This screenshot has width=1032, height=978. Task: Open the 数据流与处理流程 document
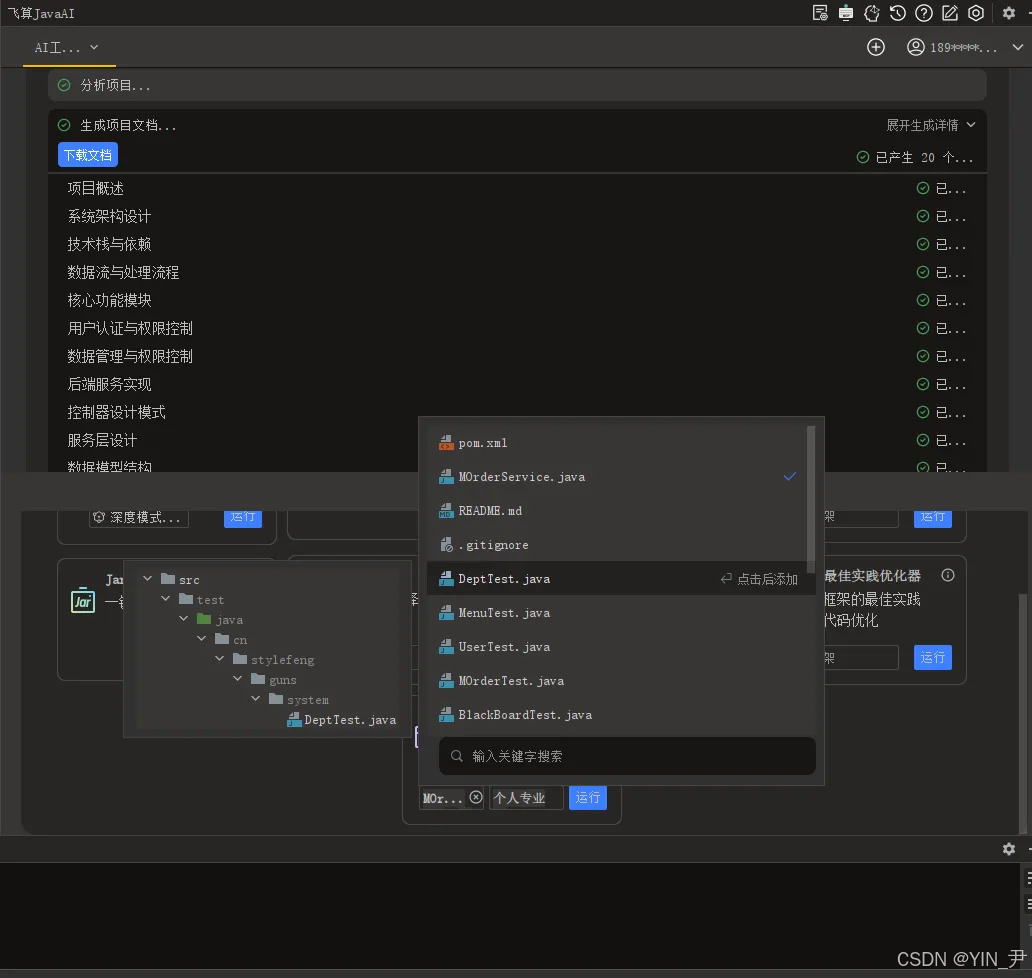coord(123,272)
